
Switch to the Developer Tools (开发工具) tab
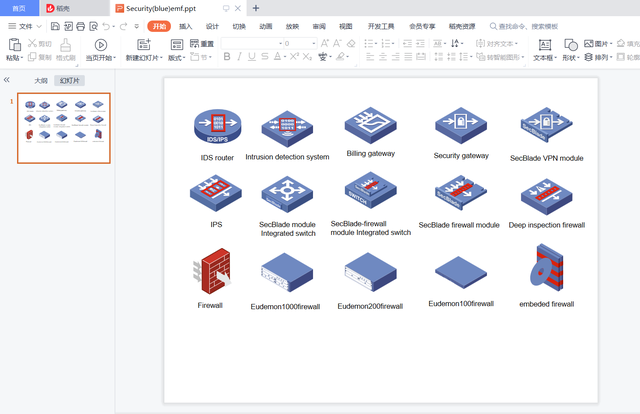381,27
